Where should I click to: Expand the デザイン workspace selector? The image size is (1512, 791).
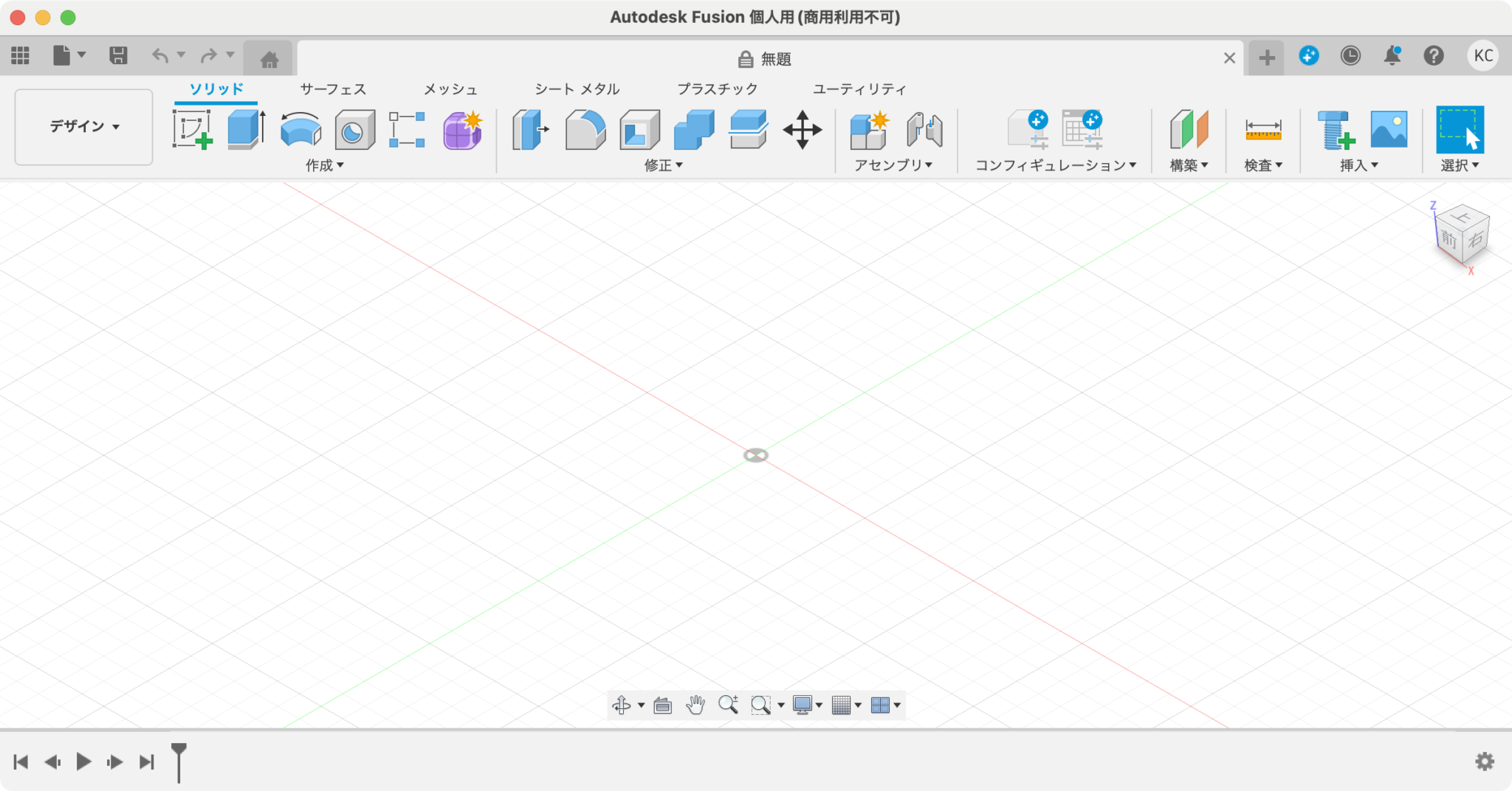(83, 126)
